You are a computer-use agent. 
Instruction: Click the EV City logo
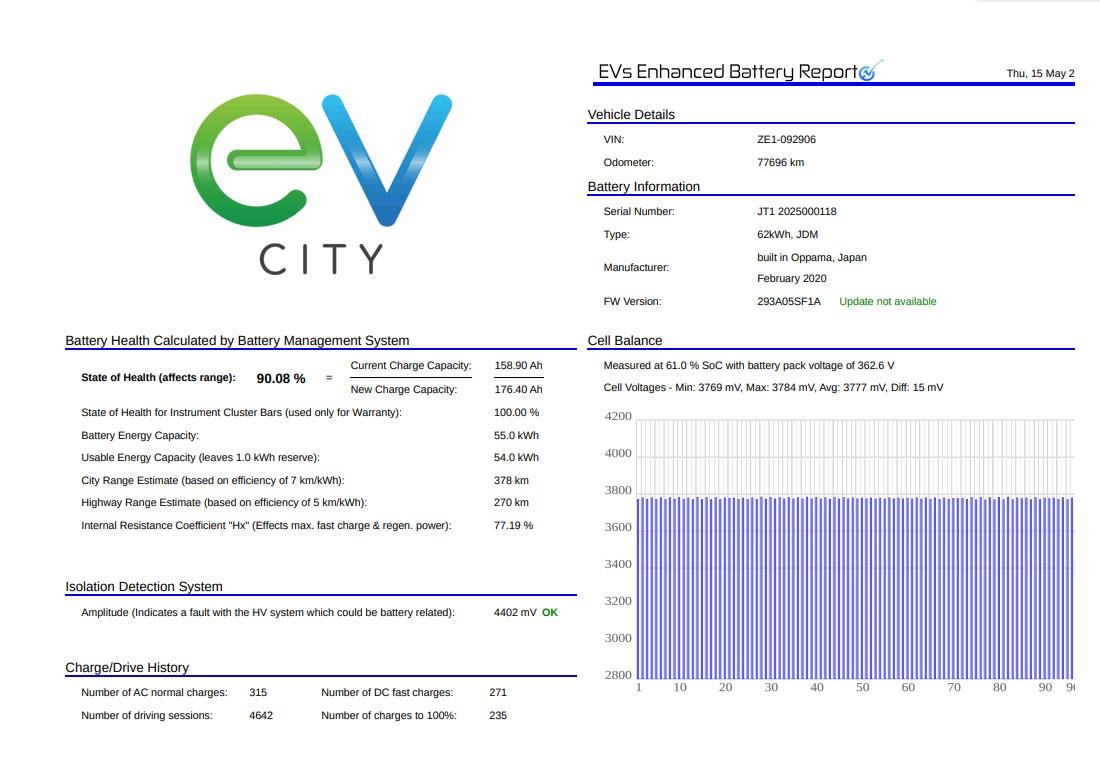tap(321, 185)
